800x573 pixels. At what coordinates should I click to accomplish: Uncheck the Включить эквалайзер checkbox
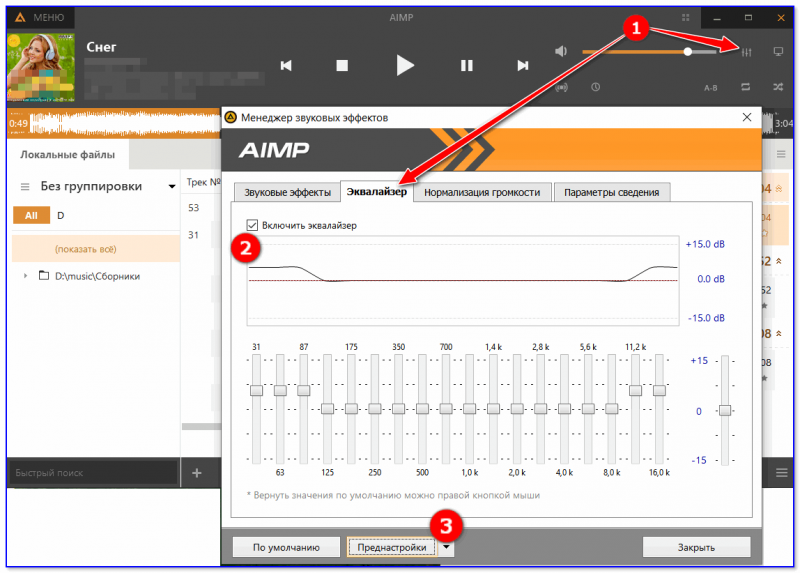point(253,226)
